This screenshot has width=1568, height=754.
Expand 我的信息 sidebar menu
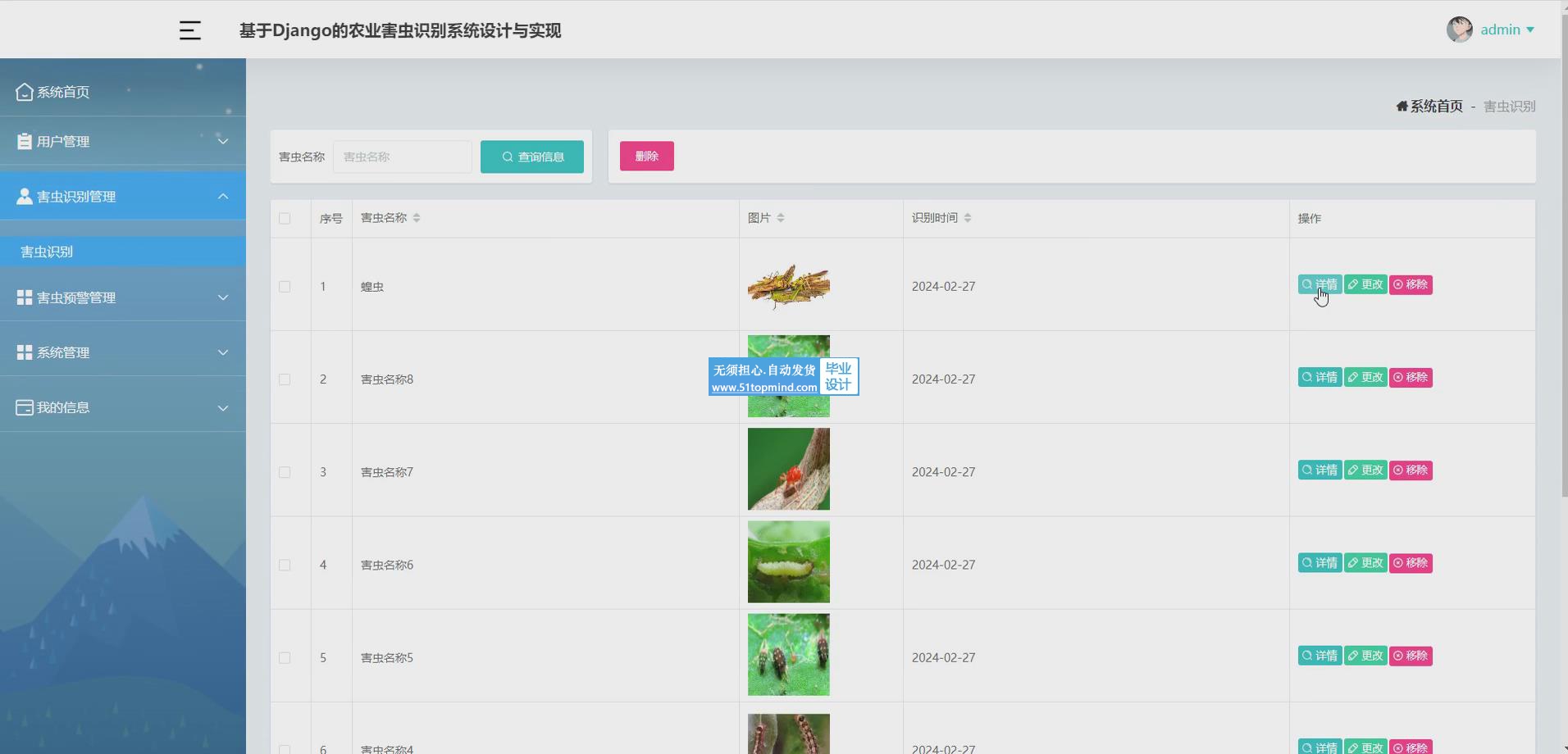click(x=123, y=407)
